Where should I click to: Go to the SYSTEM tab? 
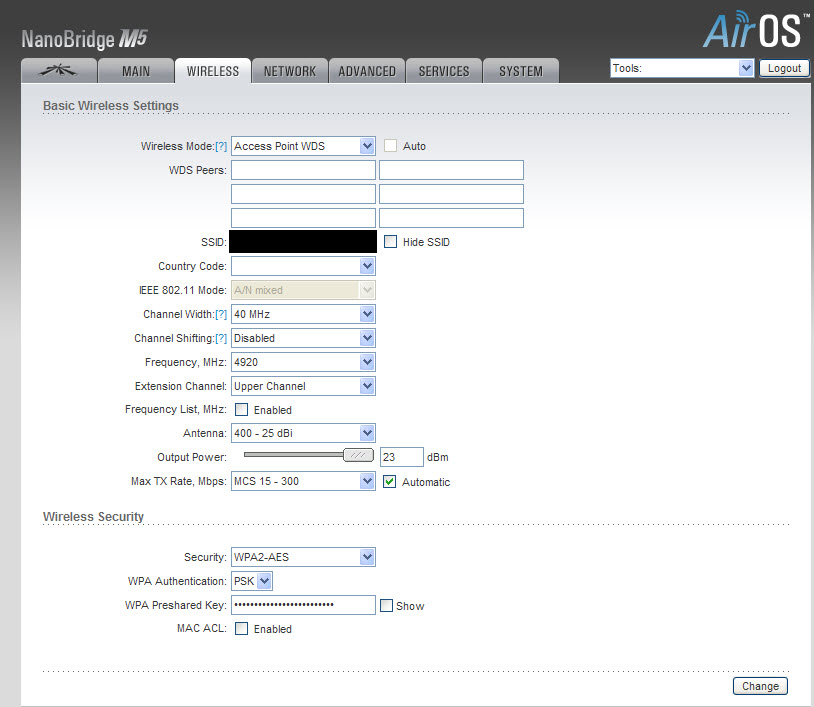click(x=521, y=71)
